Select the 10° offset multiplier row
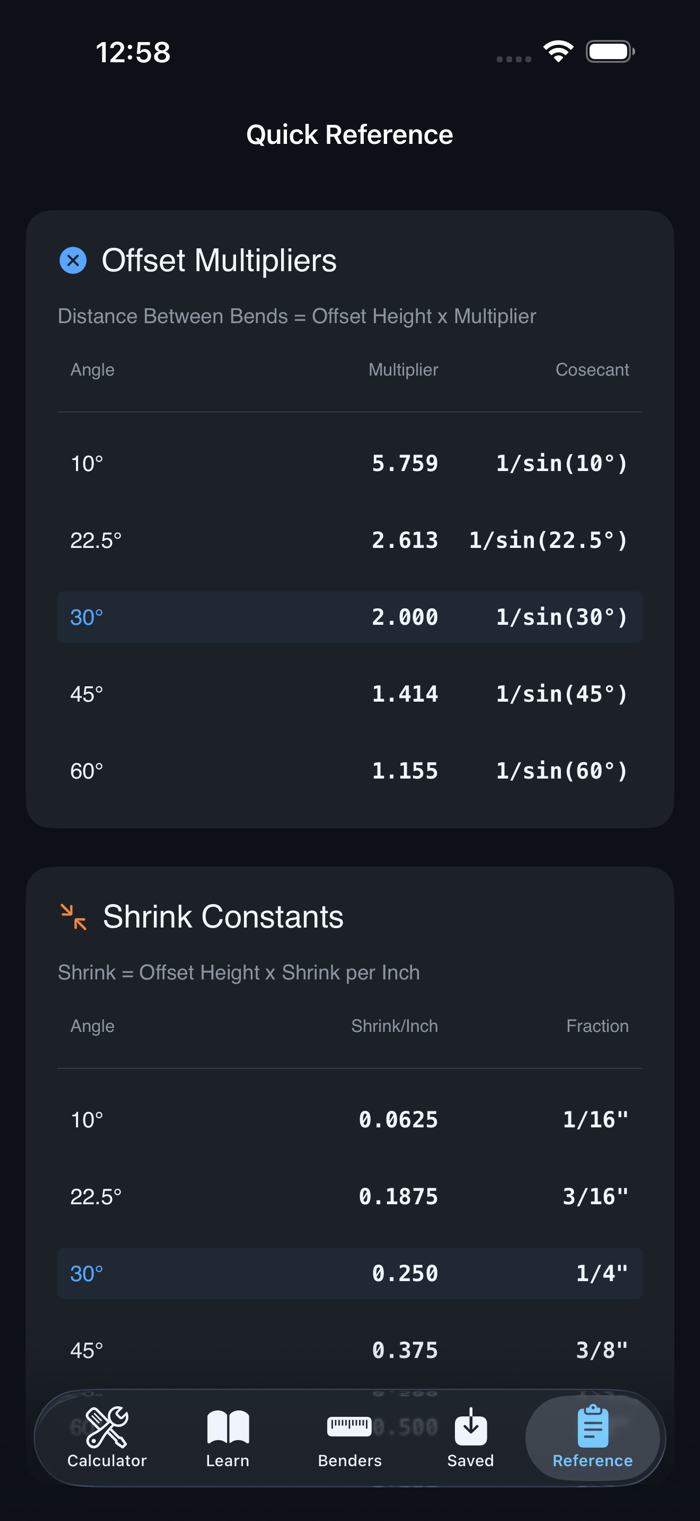Viewport: 700px width, 1521px height. 350,463
